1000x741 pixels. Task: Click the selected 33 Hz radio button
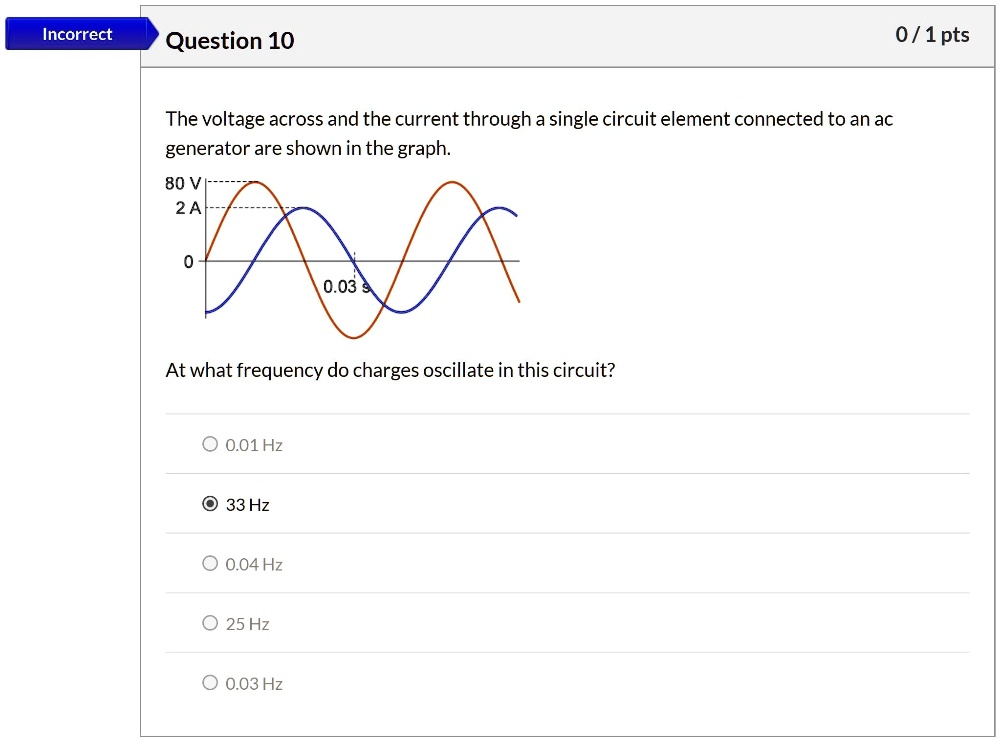[210, 503]
